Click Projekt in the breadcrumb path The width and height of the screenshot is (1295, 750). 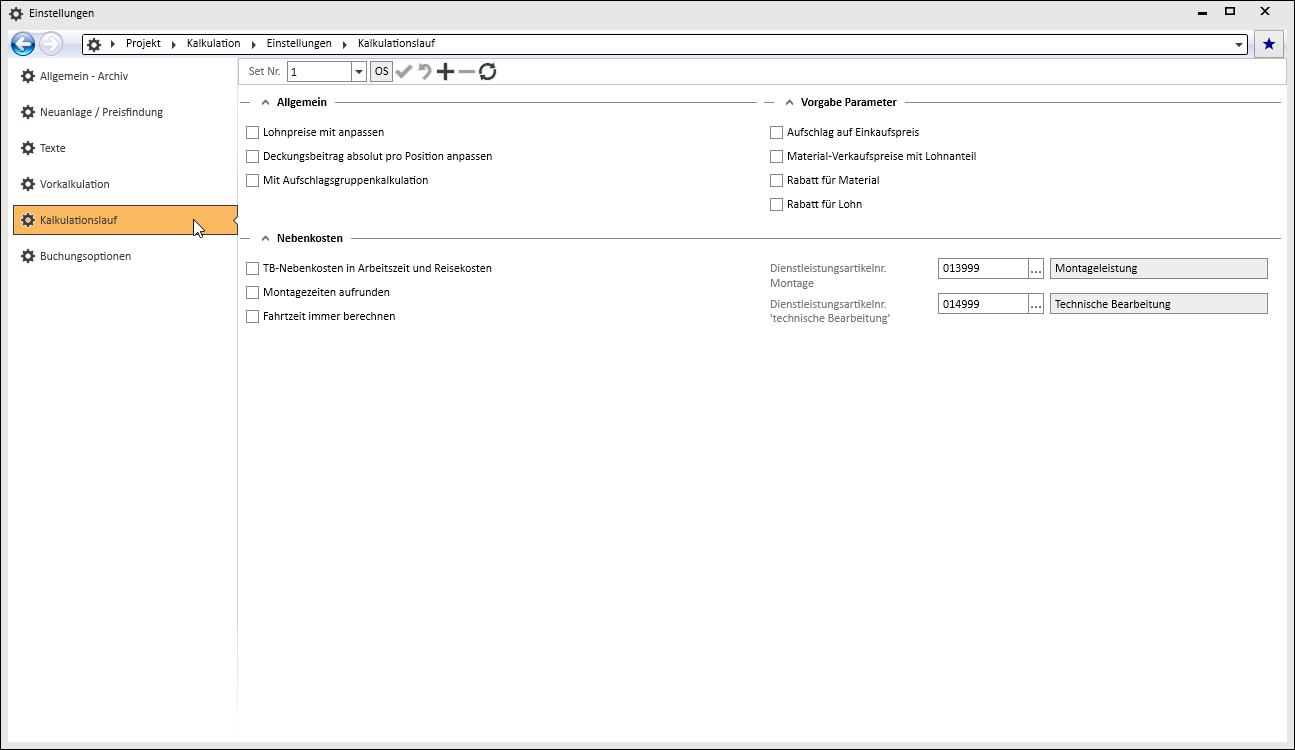tap(143, 44)
